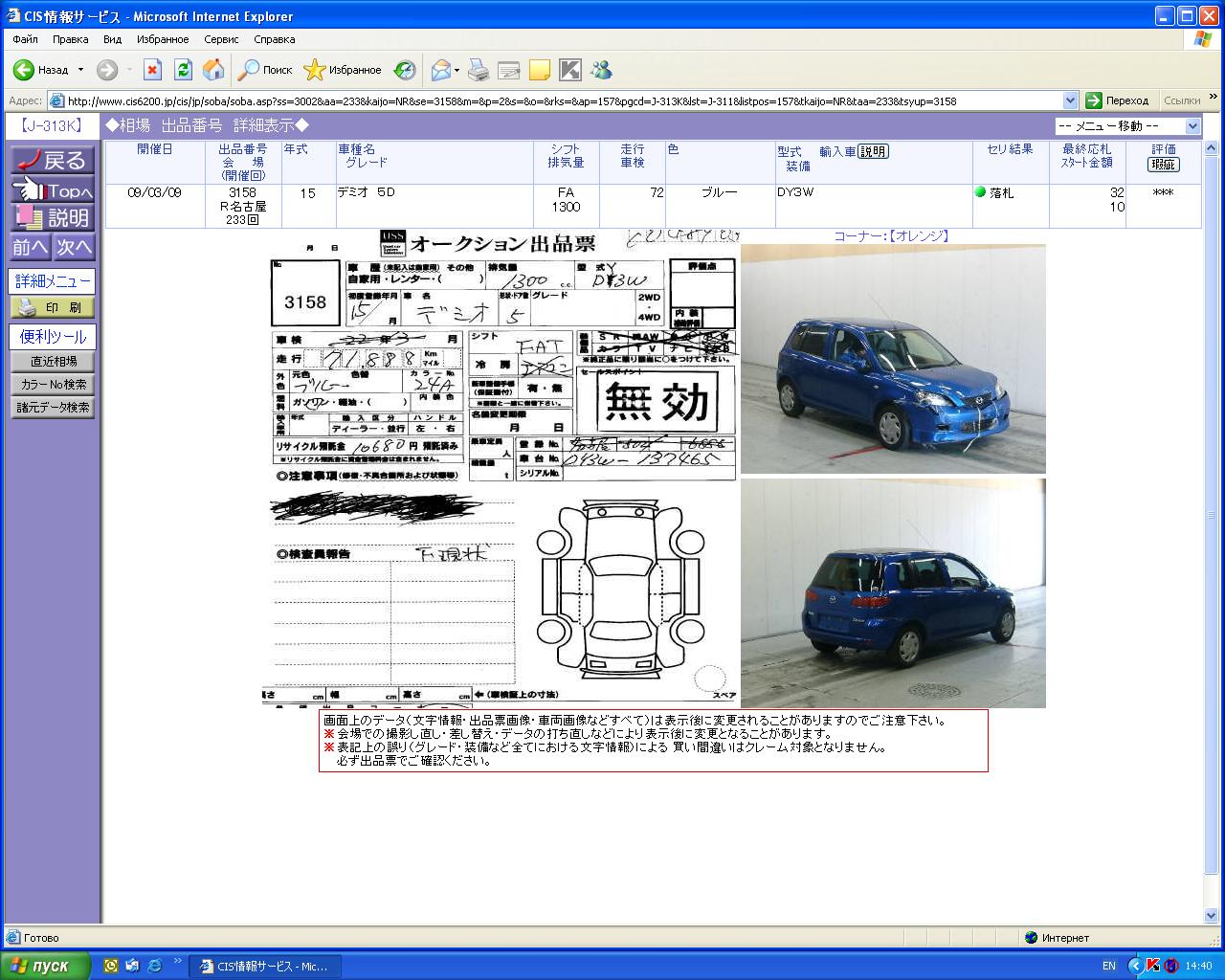Click the 瑕疵 button under 評価

coord(1163,165)
